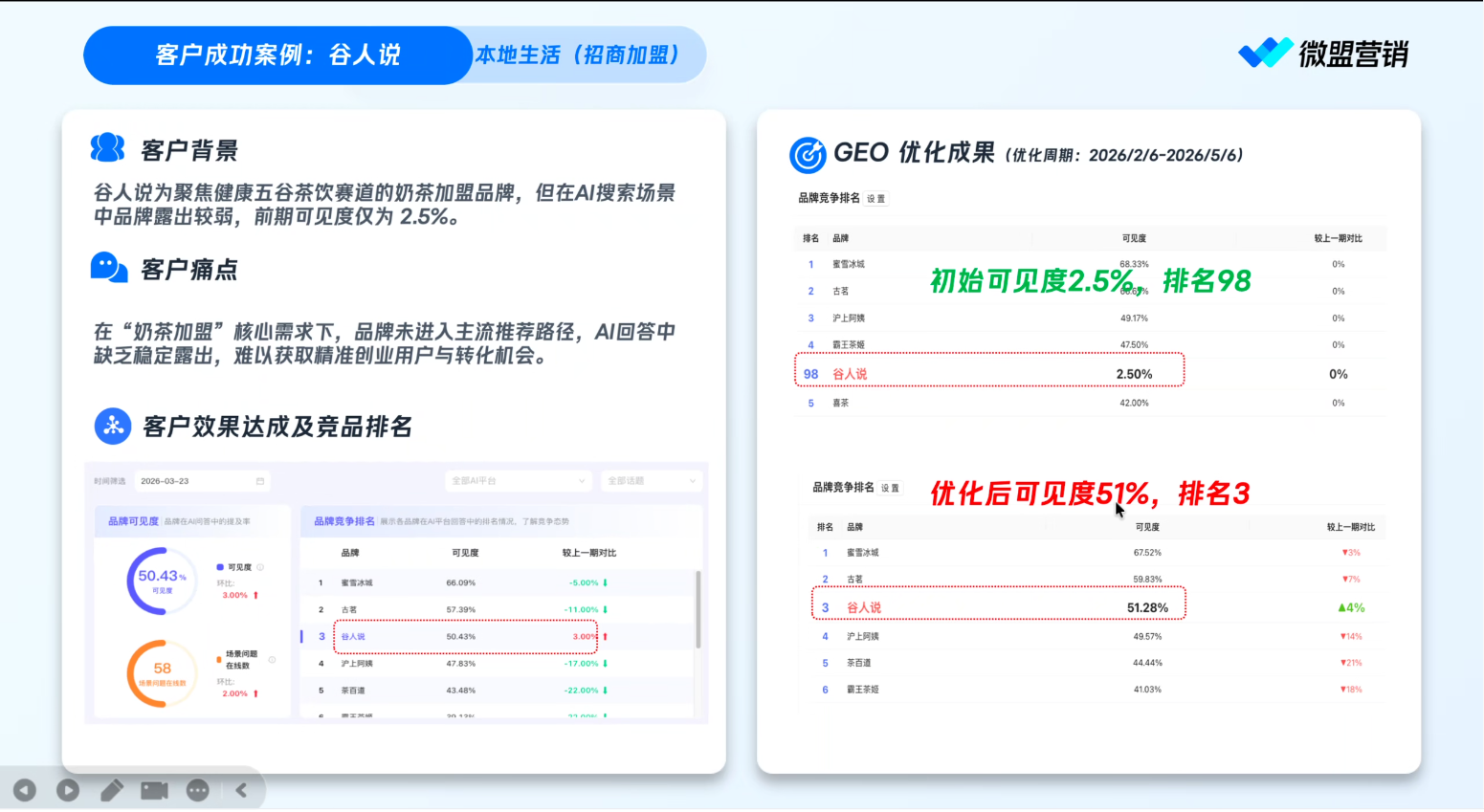
Task: Click the date field showing 2026-03-23
Action: [202, 481]
